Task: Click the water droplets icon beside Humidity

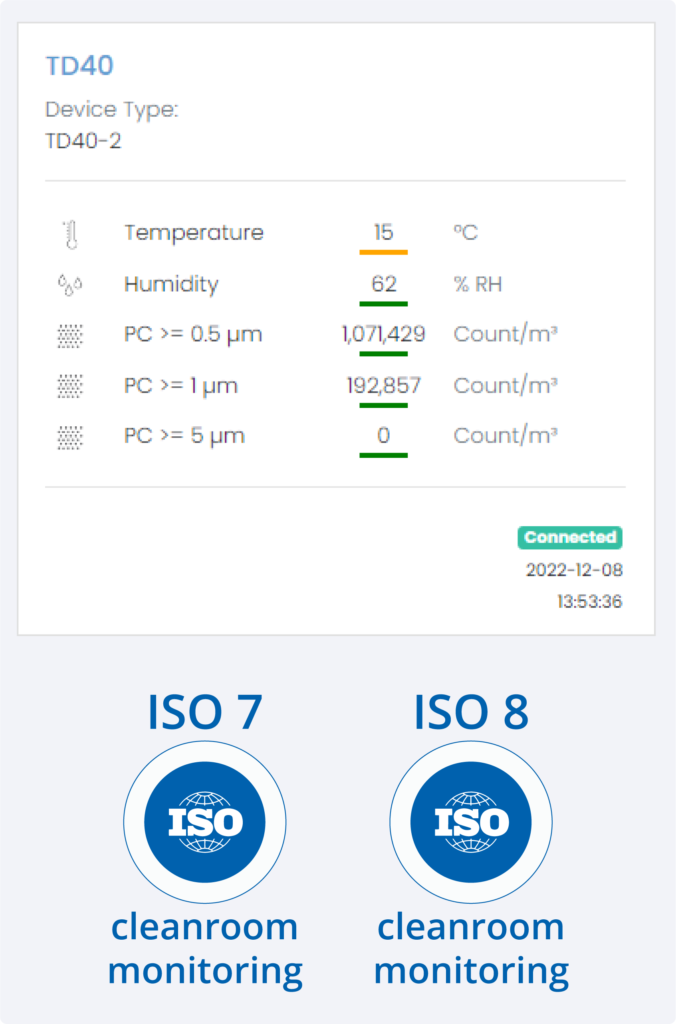Action: [70, 285]
